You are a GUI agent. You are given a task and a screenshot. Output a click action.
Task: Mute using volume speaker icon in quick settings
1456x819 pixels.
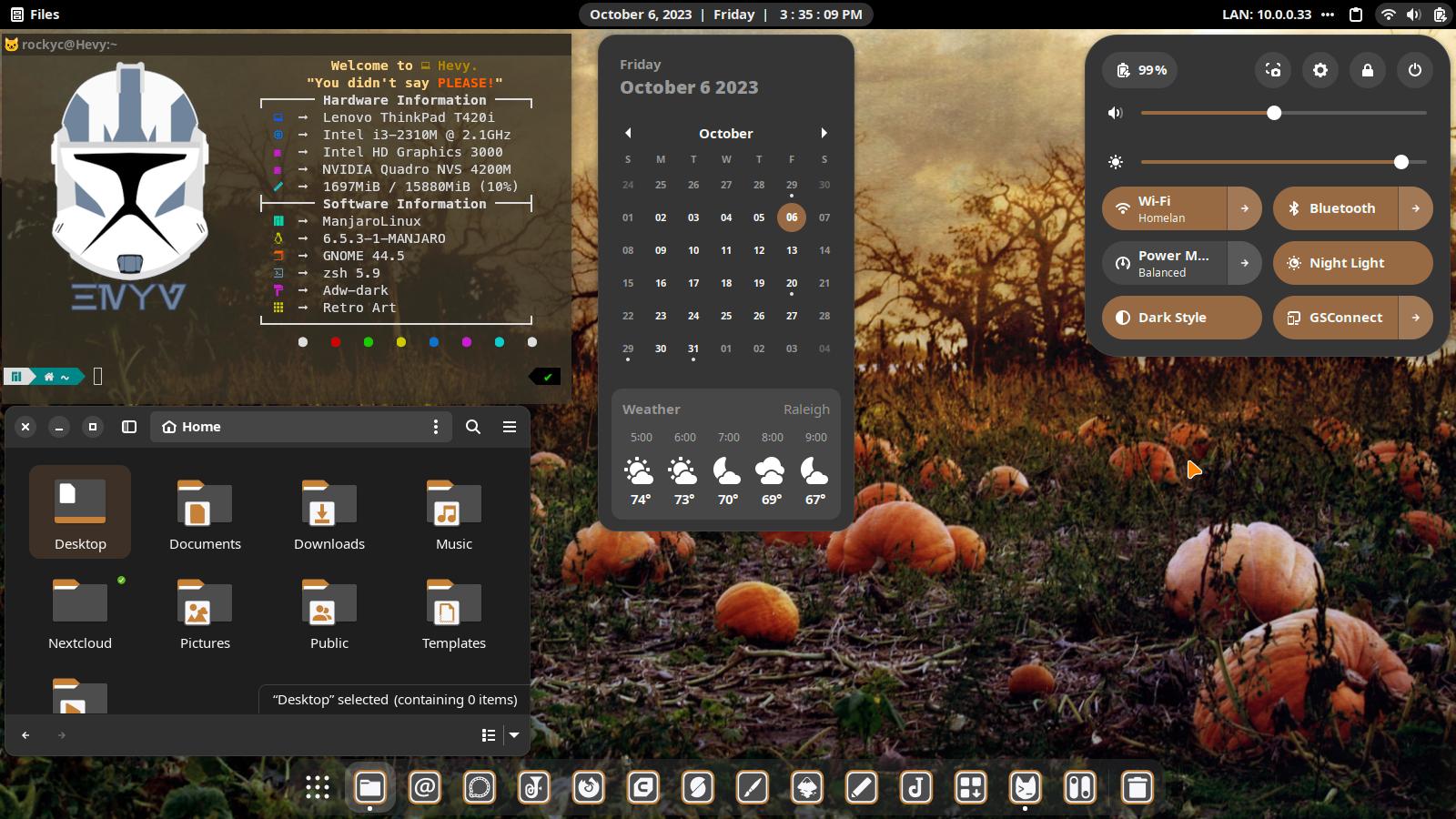click(1116, 113)
